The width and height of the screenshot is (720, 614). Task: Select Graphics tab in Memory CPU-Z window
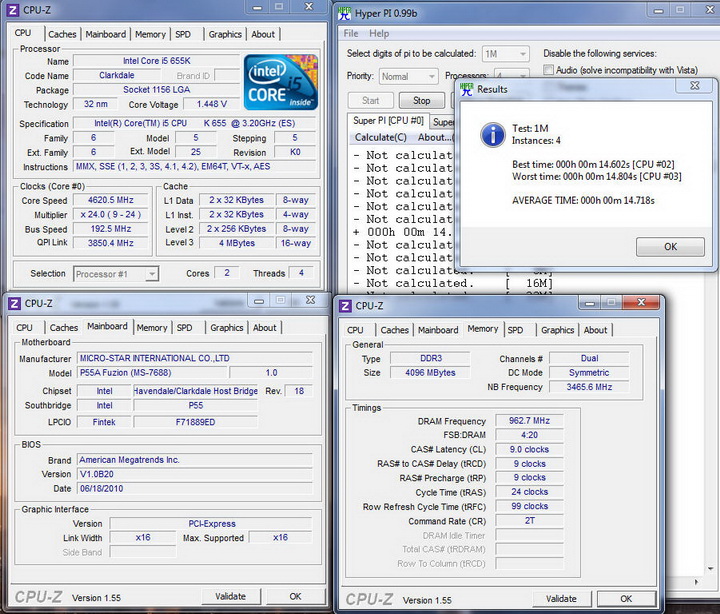coord(557,330)
